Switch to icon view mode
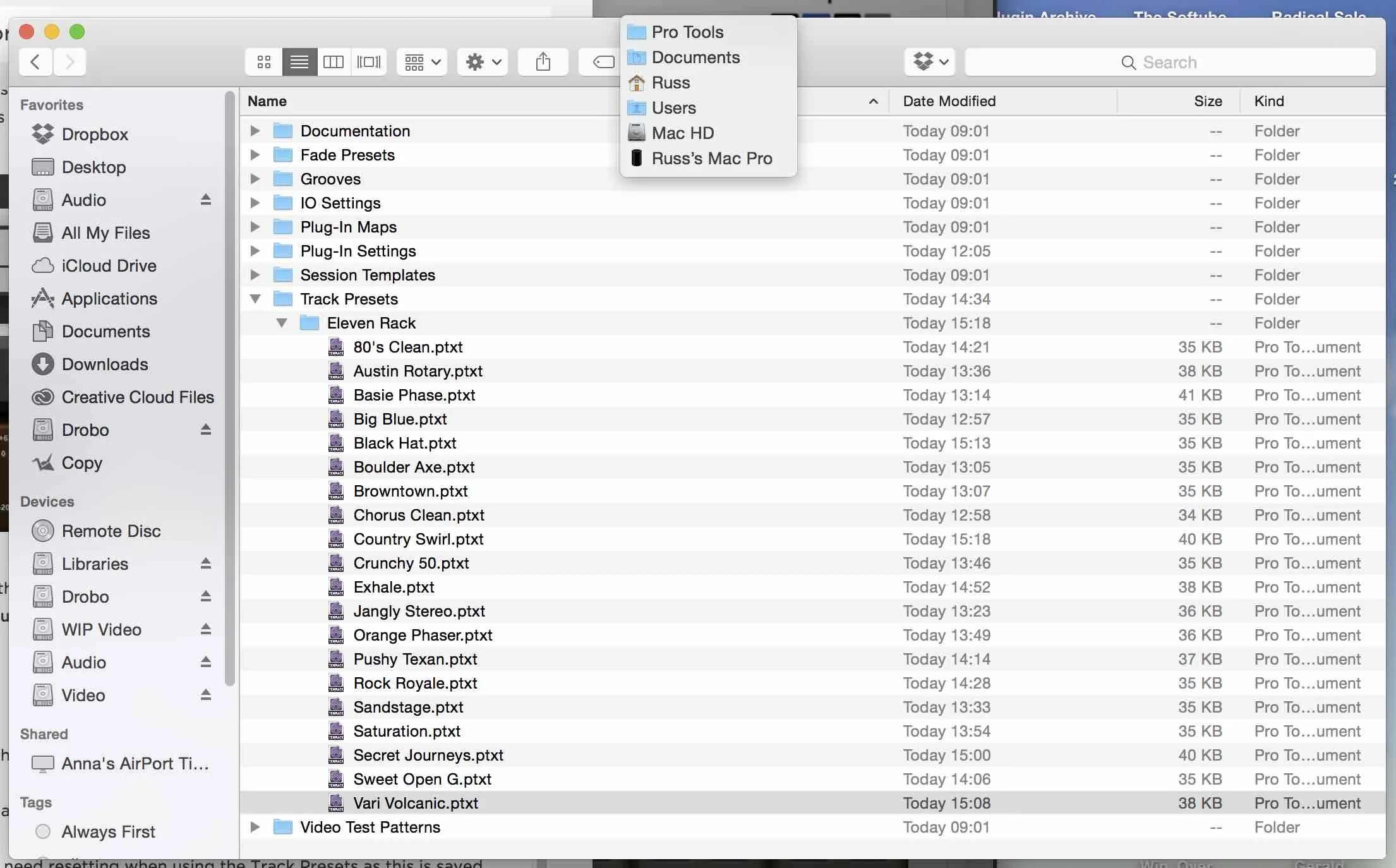The height and width of the screenshot is (868, 1396). click(264, 62)
